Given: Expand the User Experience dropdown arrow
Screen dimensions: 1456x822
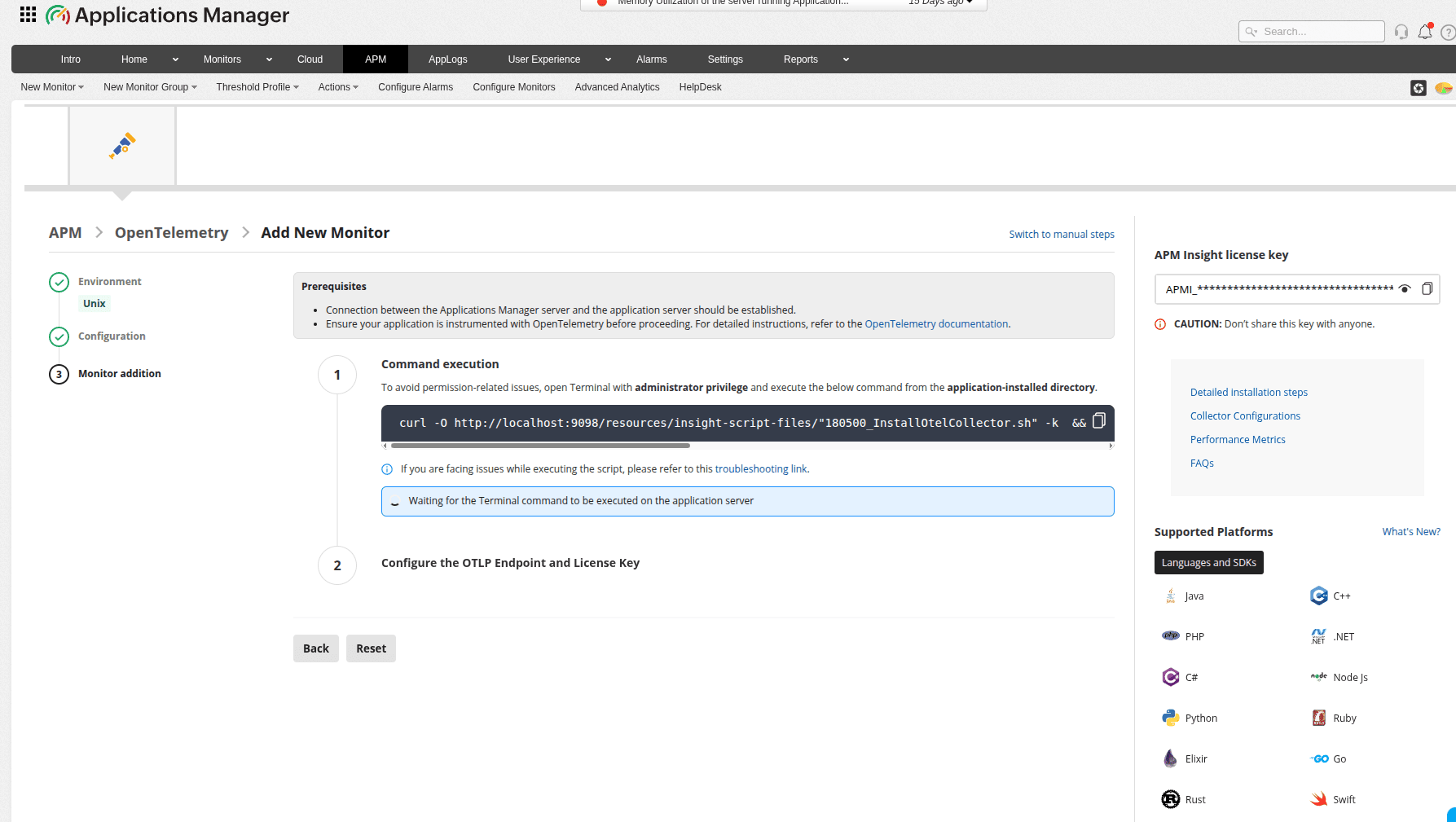Looking at the screenshot, I should click(x=608, y=59).
